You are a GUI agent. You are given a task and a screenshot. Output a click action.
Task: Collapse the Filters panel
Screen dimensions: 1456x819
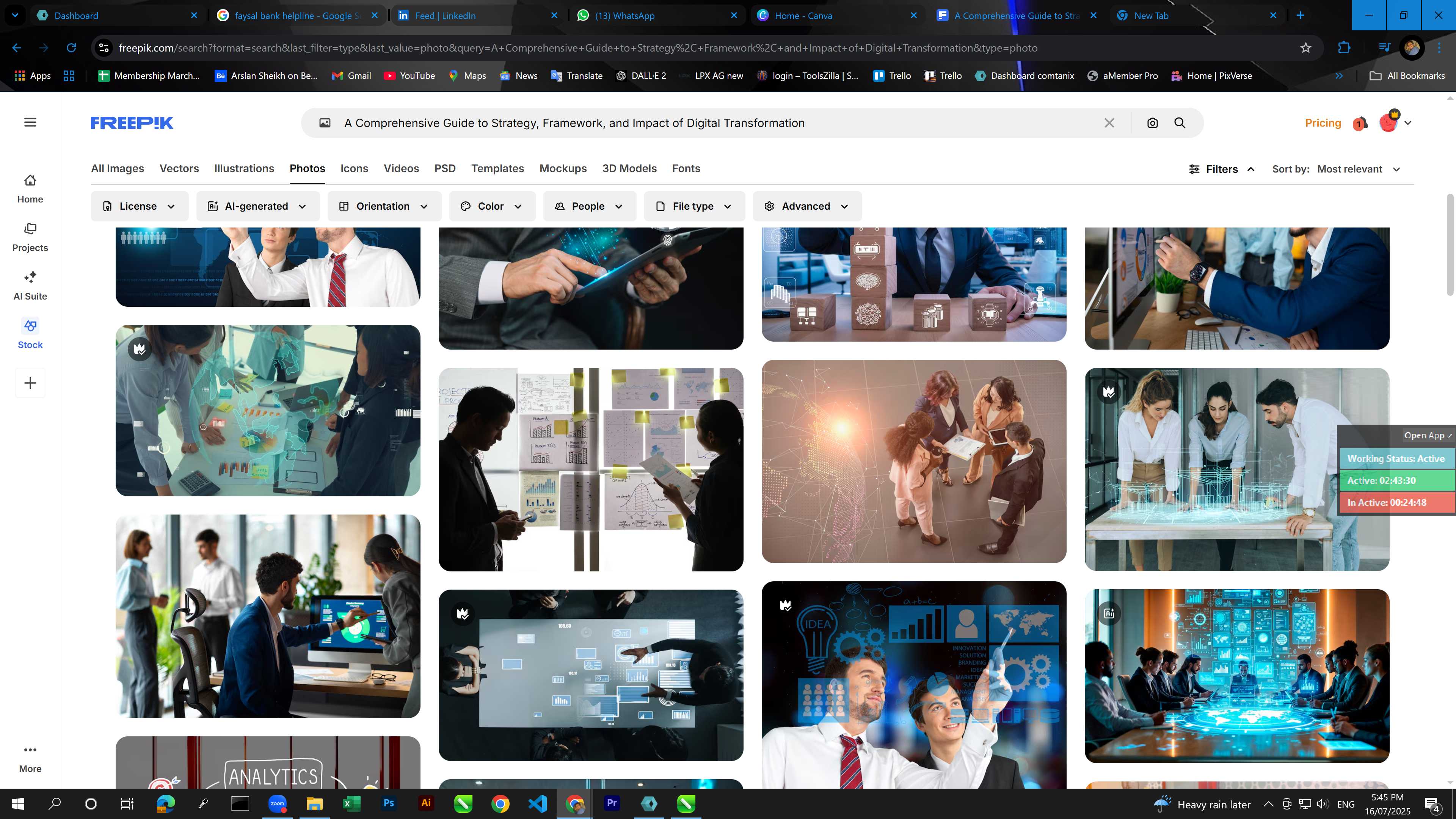(x=1221, y=169)
